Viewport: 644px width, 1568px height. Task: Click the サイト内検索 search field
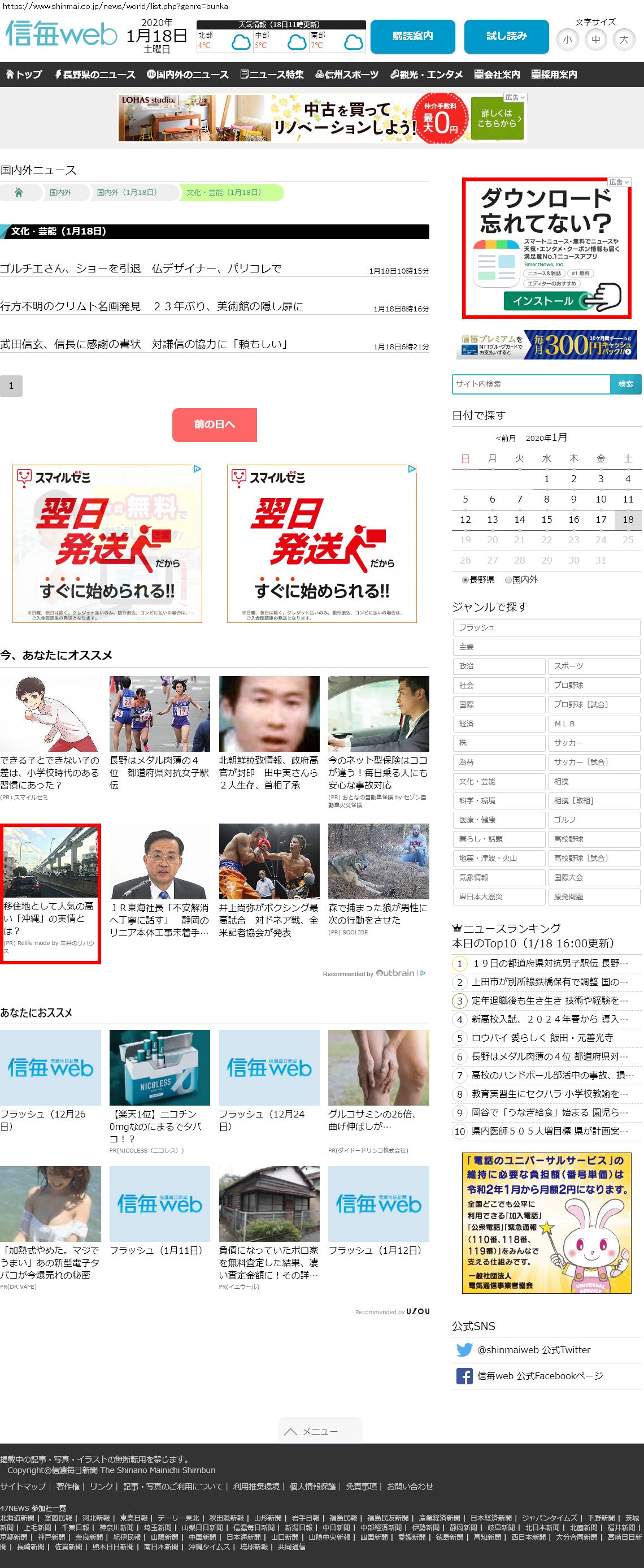click(x=530, y=384)
